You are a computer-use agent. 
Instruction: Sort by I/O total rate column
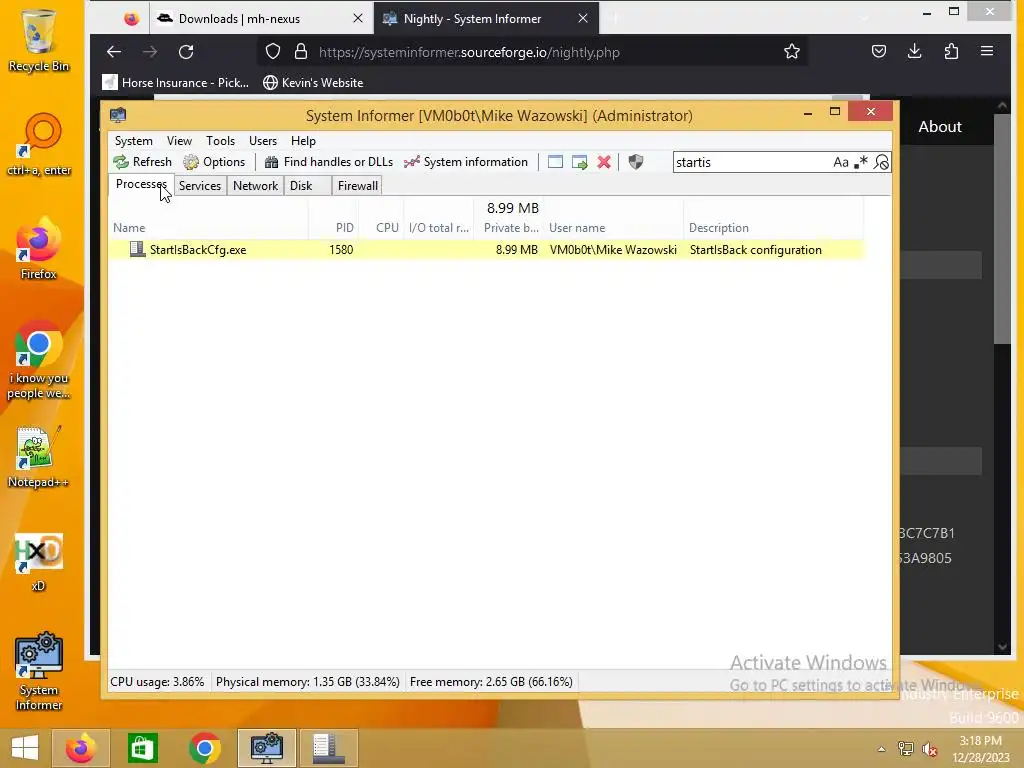click(439, 228)
